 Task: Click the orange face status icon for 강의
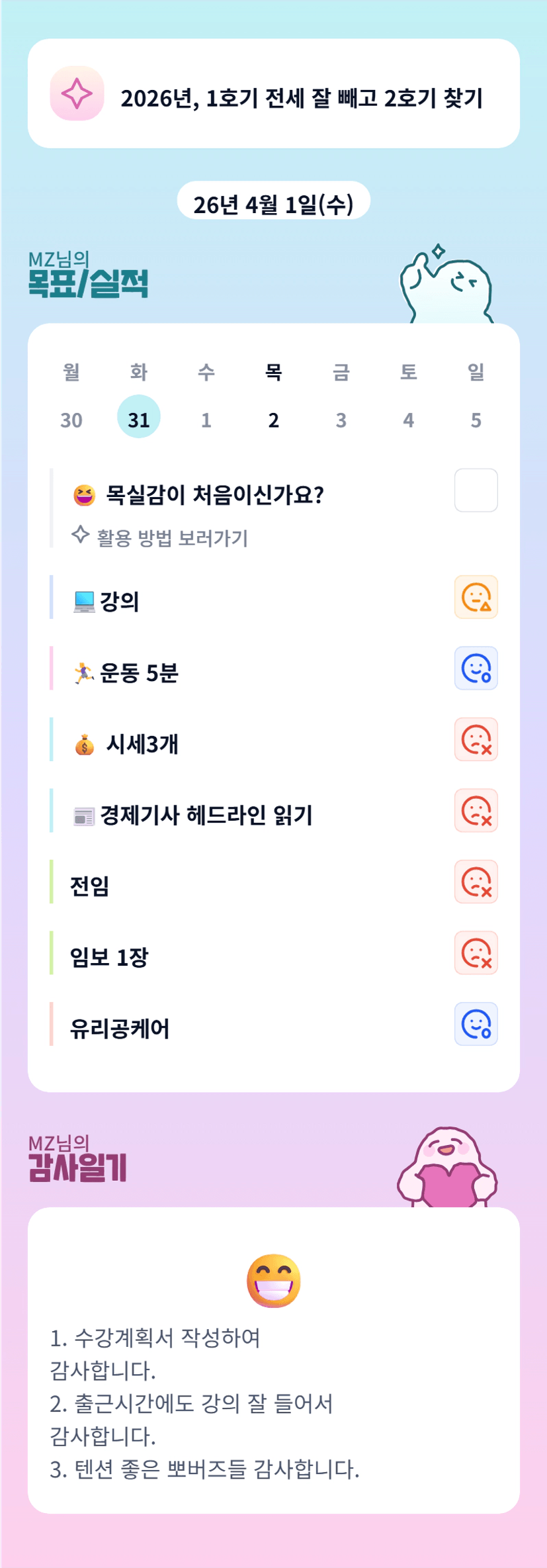coord(476,597)
